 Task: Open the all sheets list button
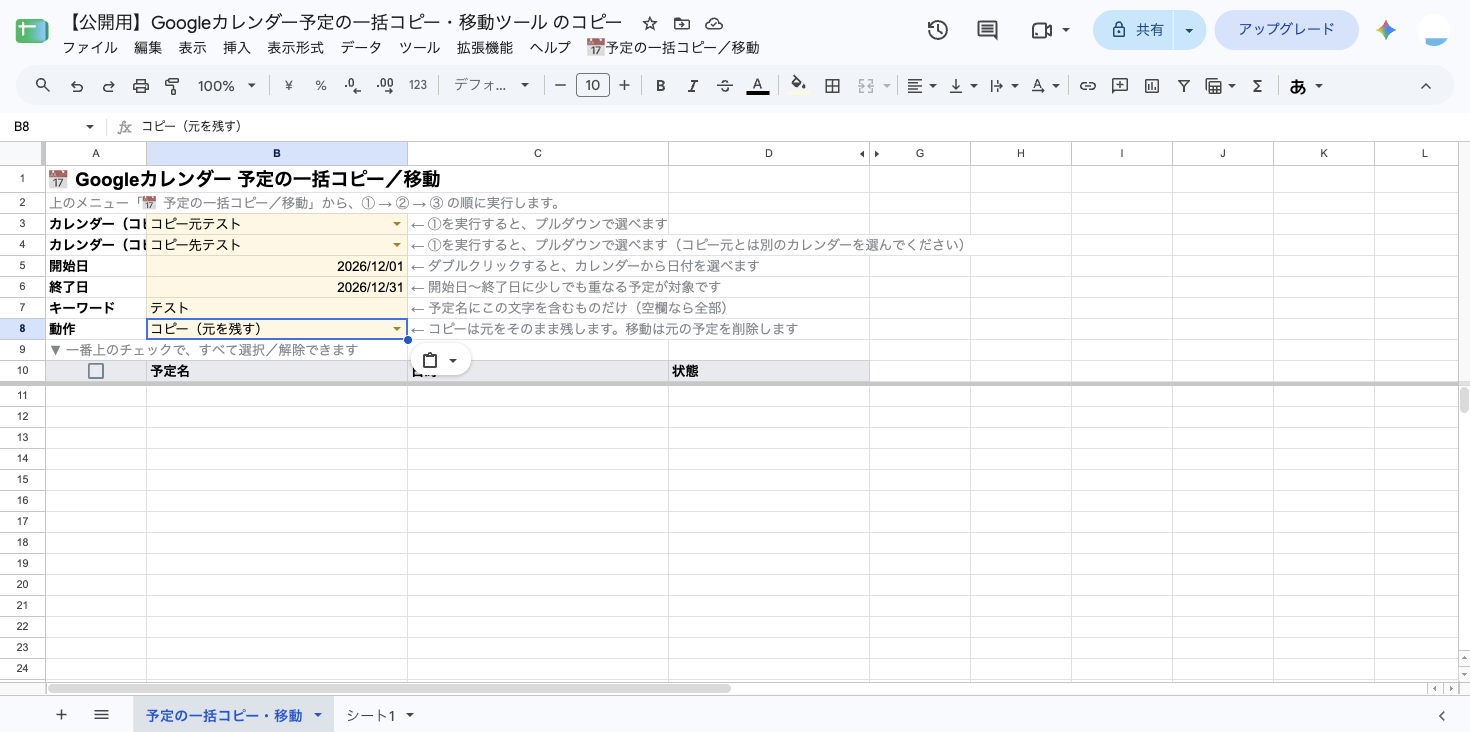[101, 715]
